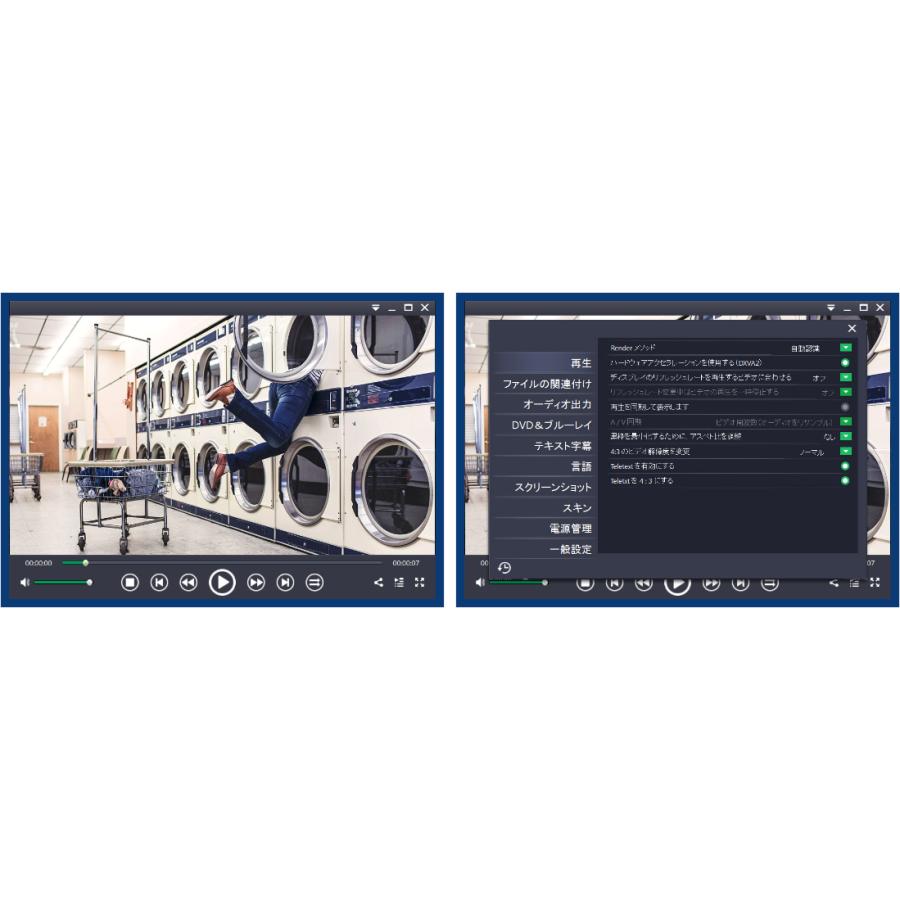Click the share icon in the left player
Screen dimensions: 900x900
click(378, 582)
